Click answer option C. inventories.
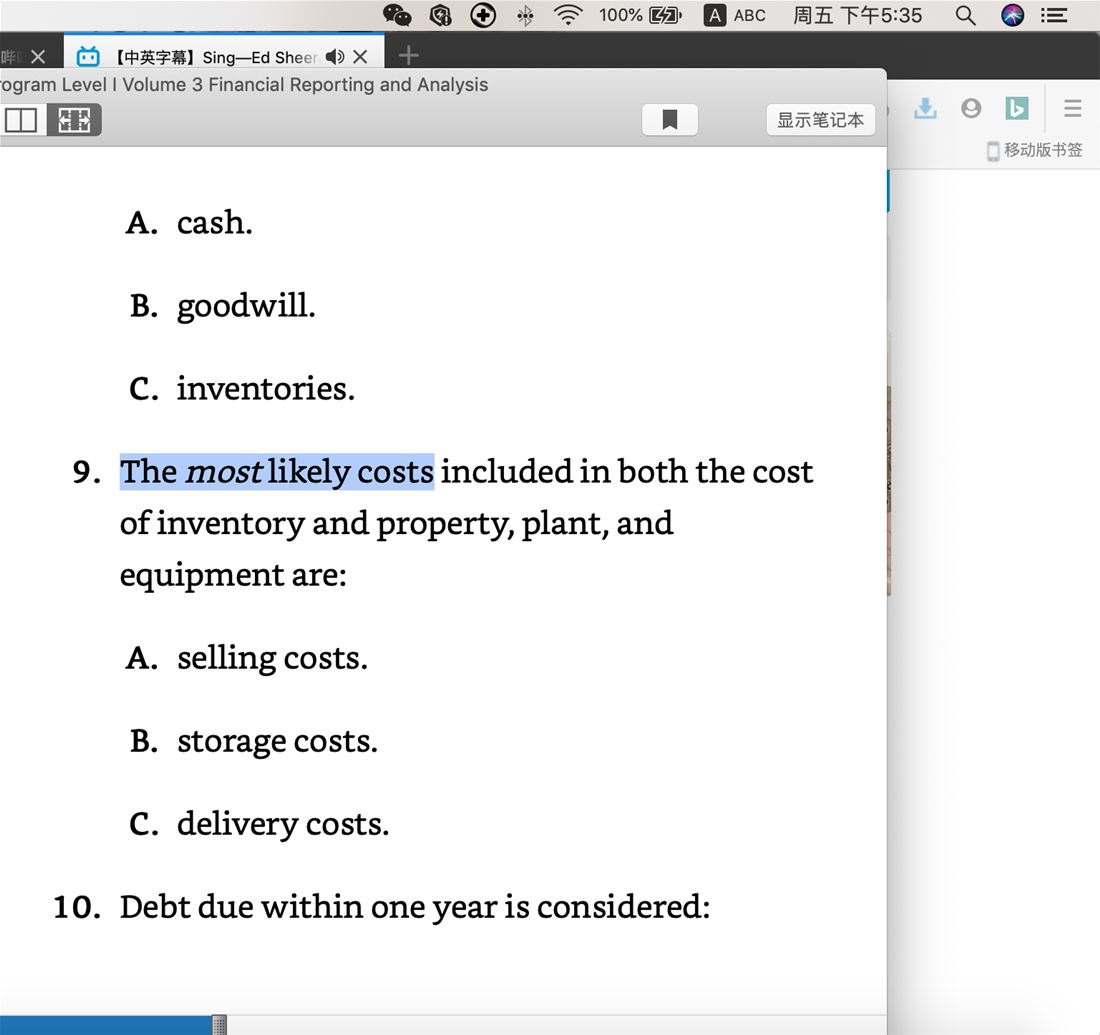 click(242, 389)
